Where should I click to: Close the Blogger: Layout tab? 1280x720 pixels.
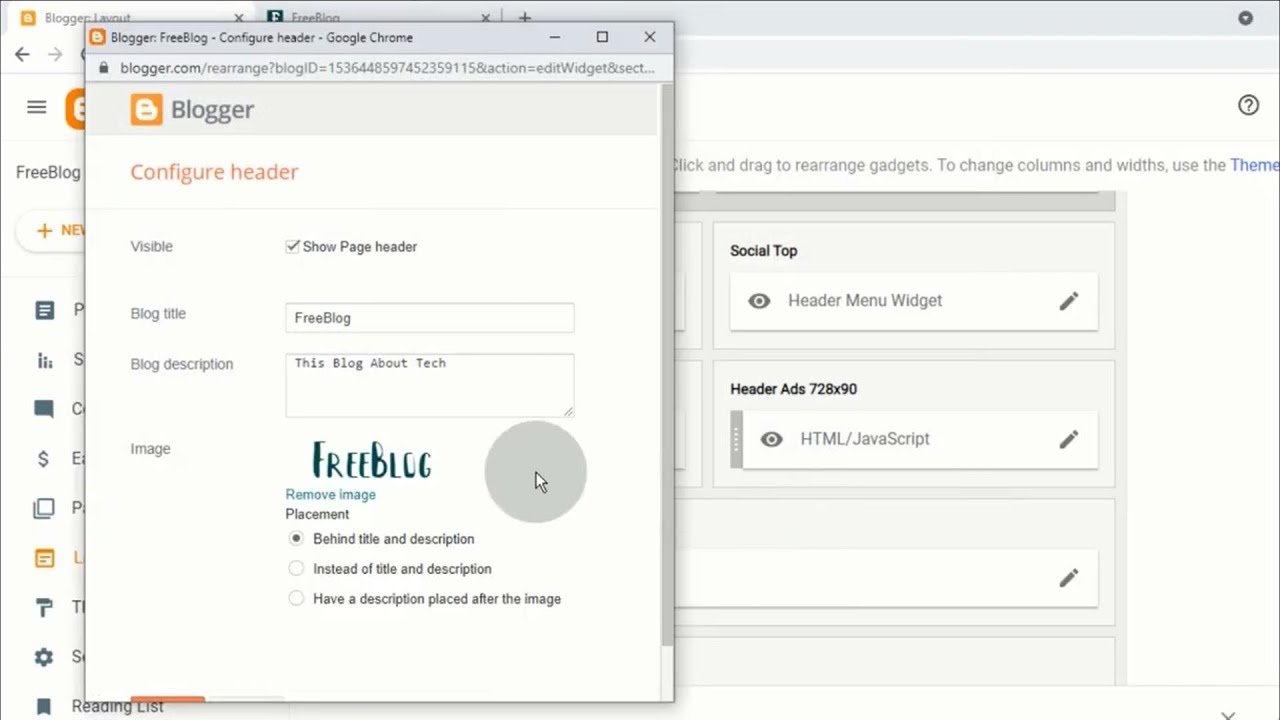pos(239,18)
